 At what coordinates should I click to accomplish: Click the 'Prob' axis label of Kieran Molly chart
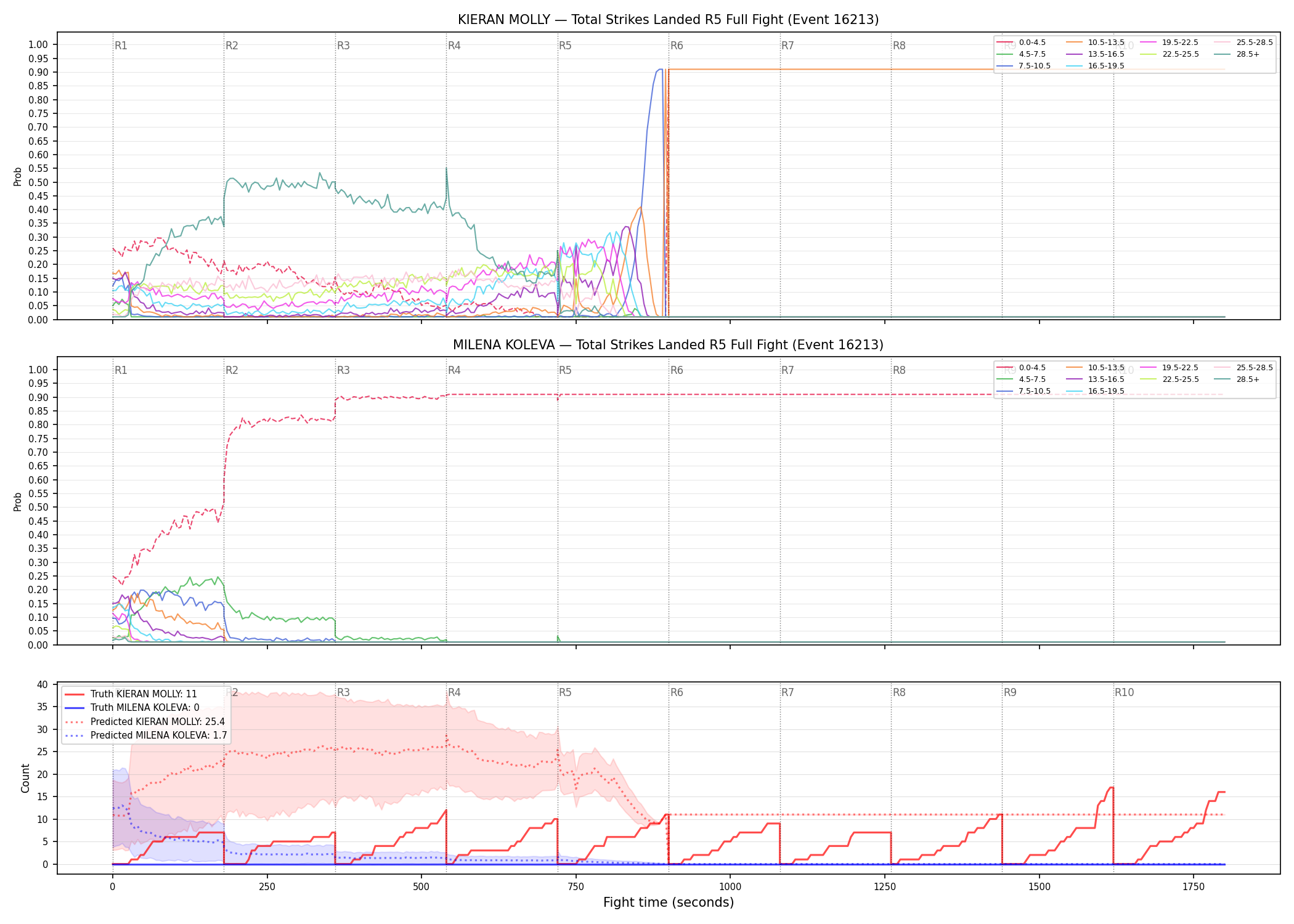[18, 176]
